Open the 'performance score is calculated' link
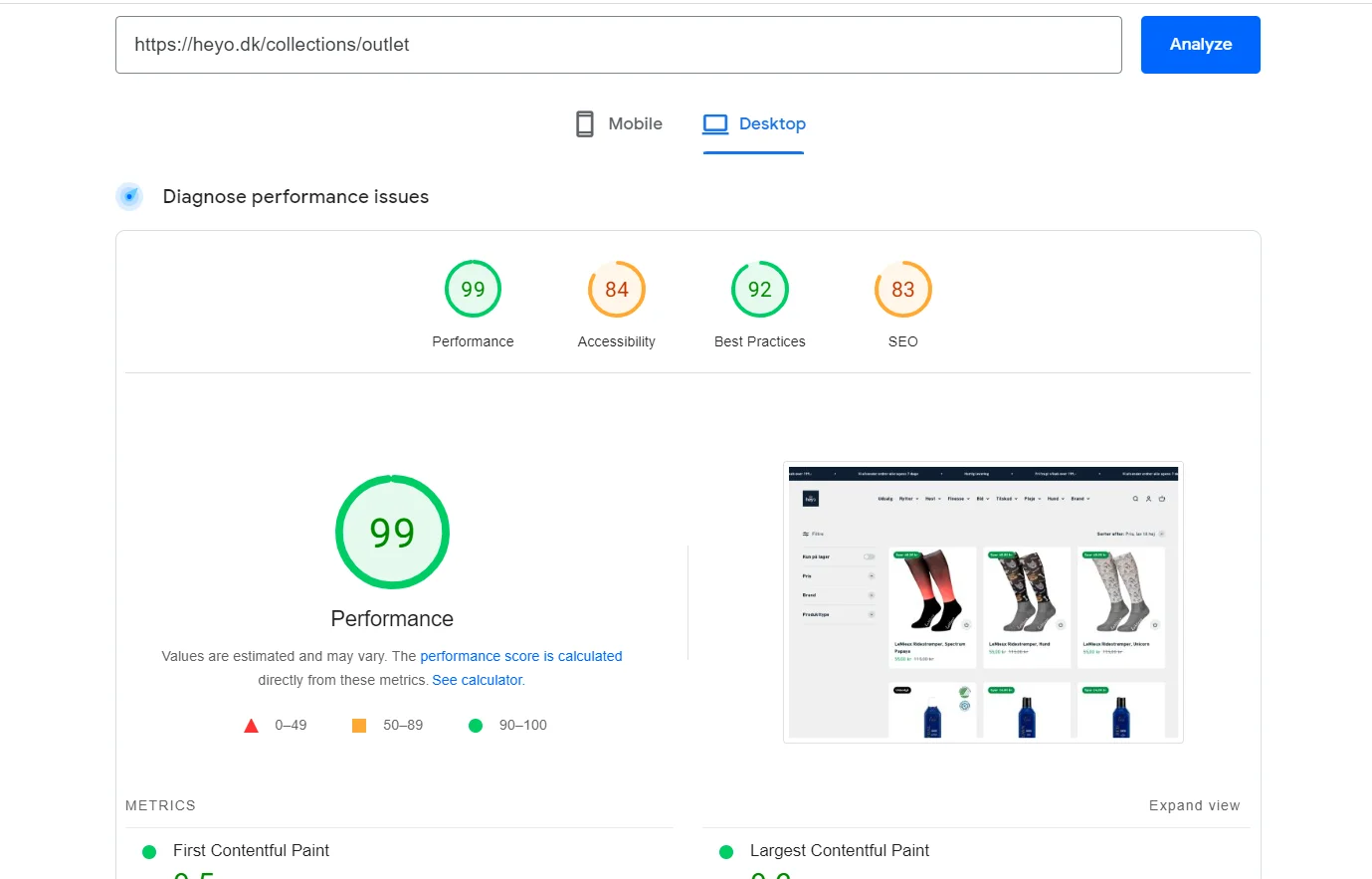The width and height of the screenshot is (1372, 879). 521,656
